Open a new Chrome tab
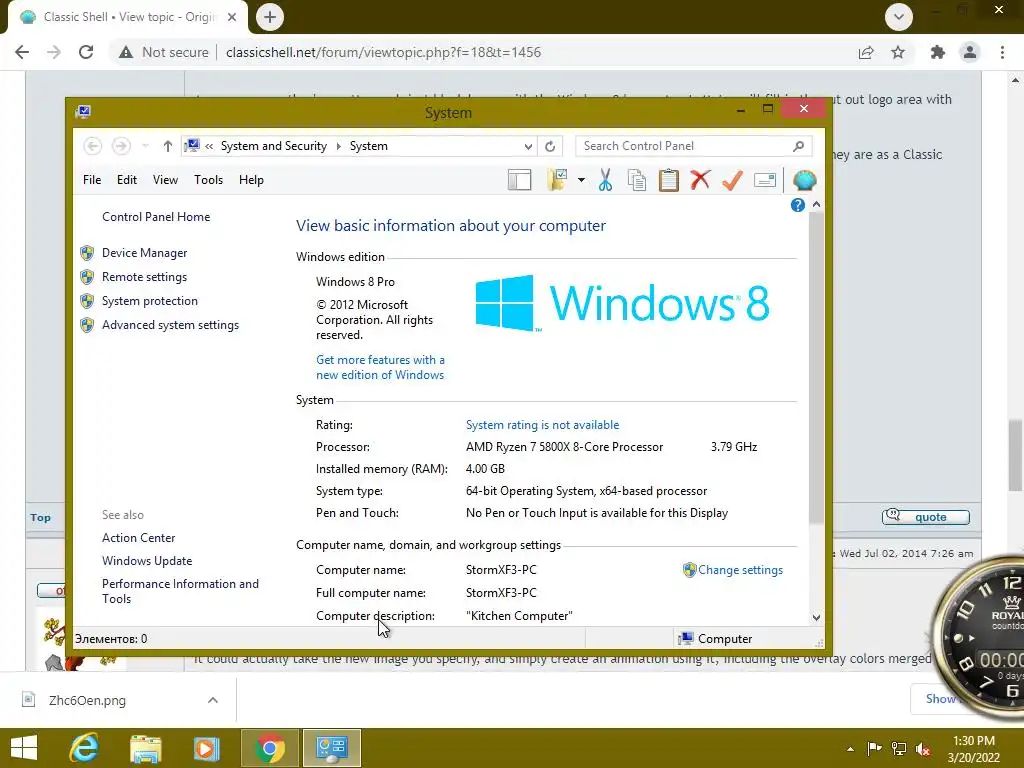This screenshot has height=768, width=1024. pos(270,17)
